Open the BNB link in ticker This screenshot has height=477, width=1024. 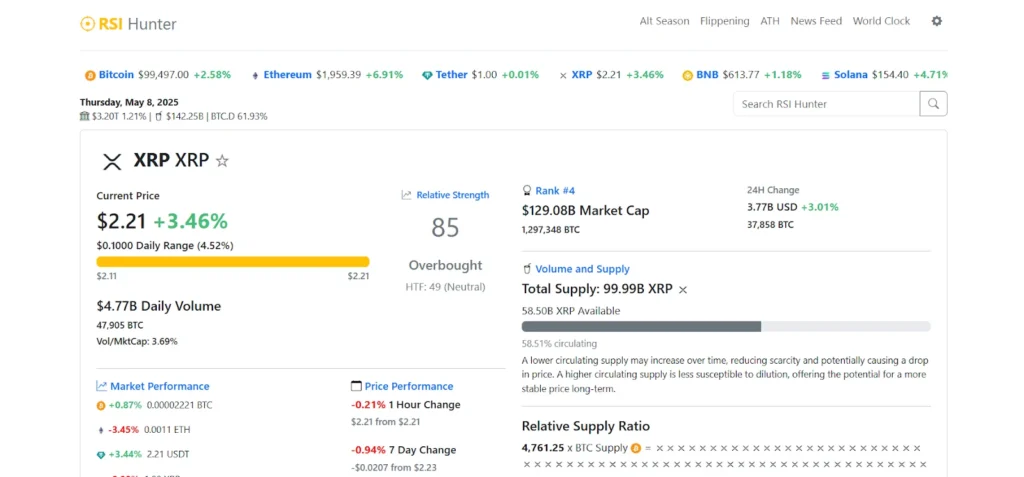pyautogui.click(x=707, y=74)
